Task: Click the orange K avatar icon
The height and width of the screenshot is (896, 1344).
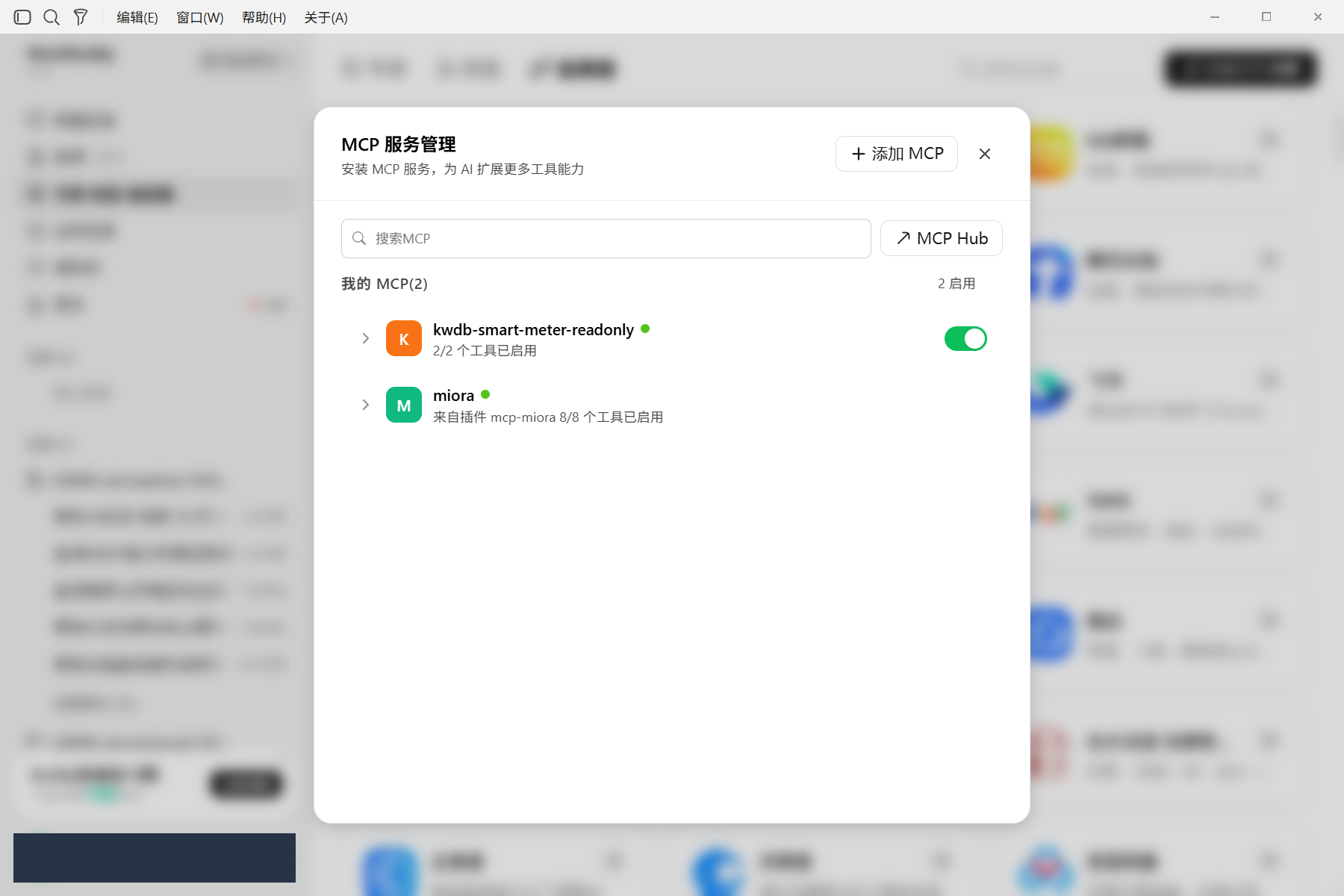Action: [x=404, y=338]
